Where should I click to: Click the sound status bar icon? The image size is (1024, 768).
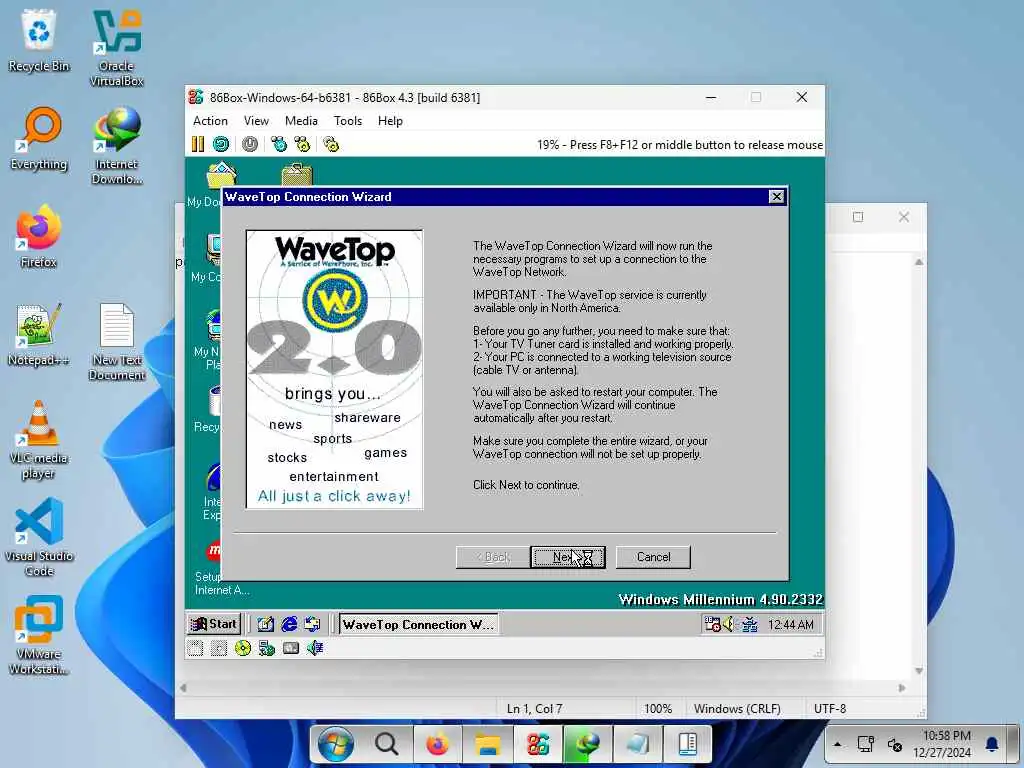click(315, 648)
